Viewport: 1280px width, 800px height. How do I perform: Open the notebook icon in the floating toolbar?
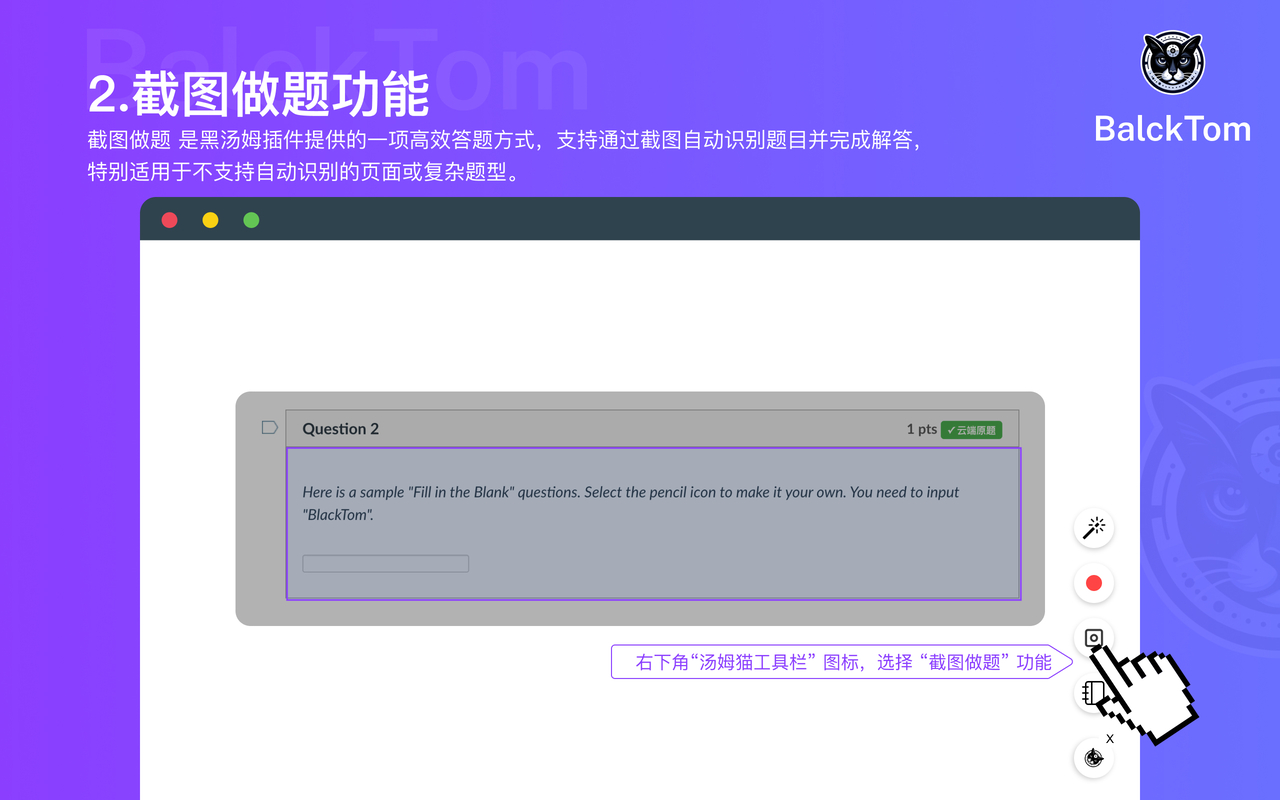(x=1093, y=692)
